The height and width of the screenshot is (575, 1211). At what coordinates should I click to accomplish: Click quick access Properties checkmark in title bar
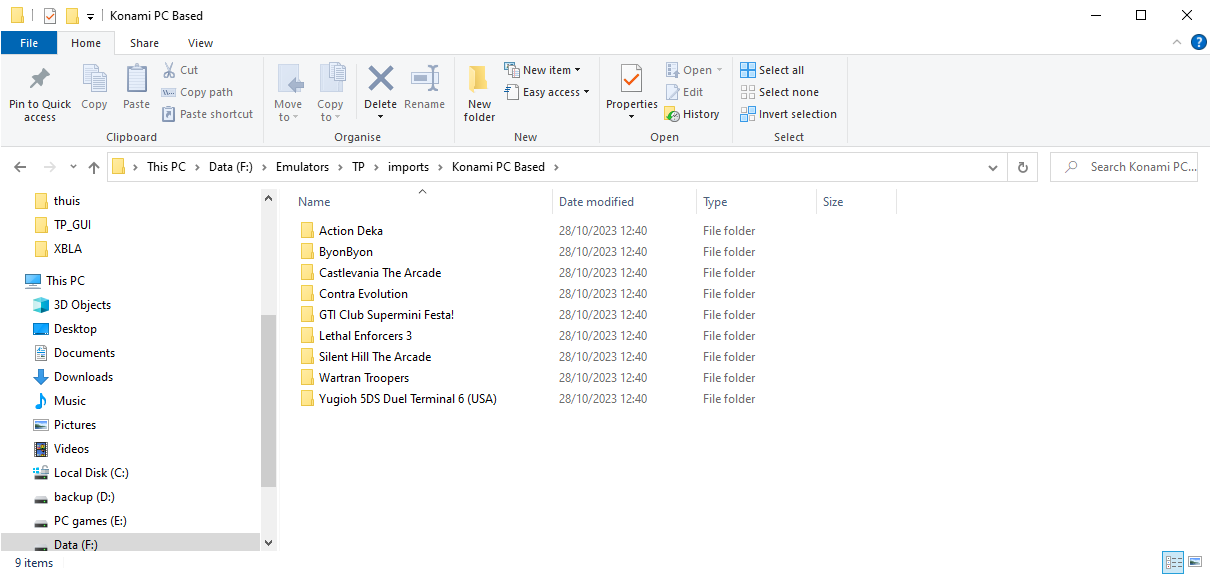50,16
